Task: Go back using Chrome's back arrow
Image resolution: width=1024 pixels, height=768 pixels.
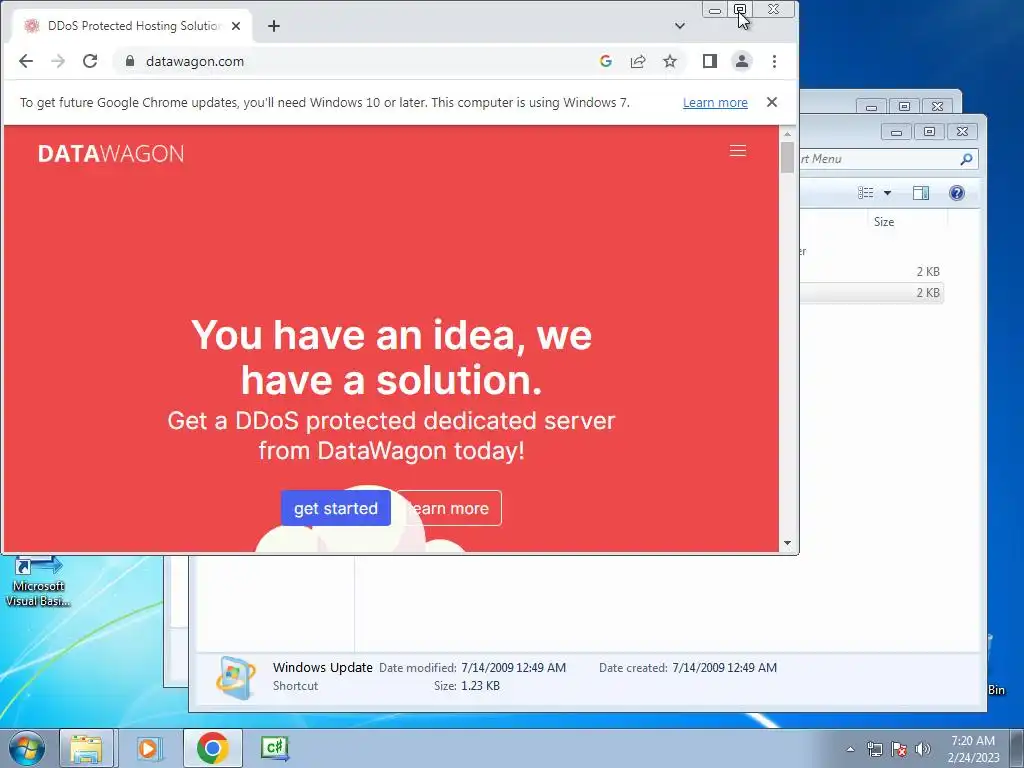Action: pyautogui.click(x=25, y=61)
